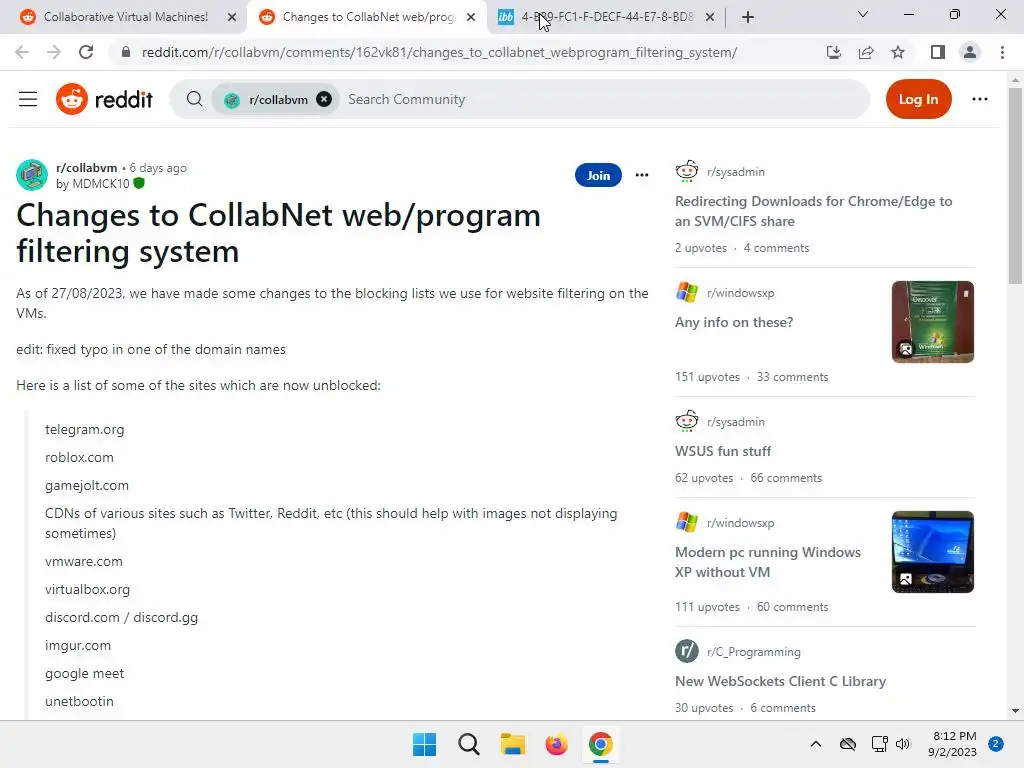Click the Reddit logo
Viewport: 1024px width, 768px height.
104,99
